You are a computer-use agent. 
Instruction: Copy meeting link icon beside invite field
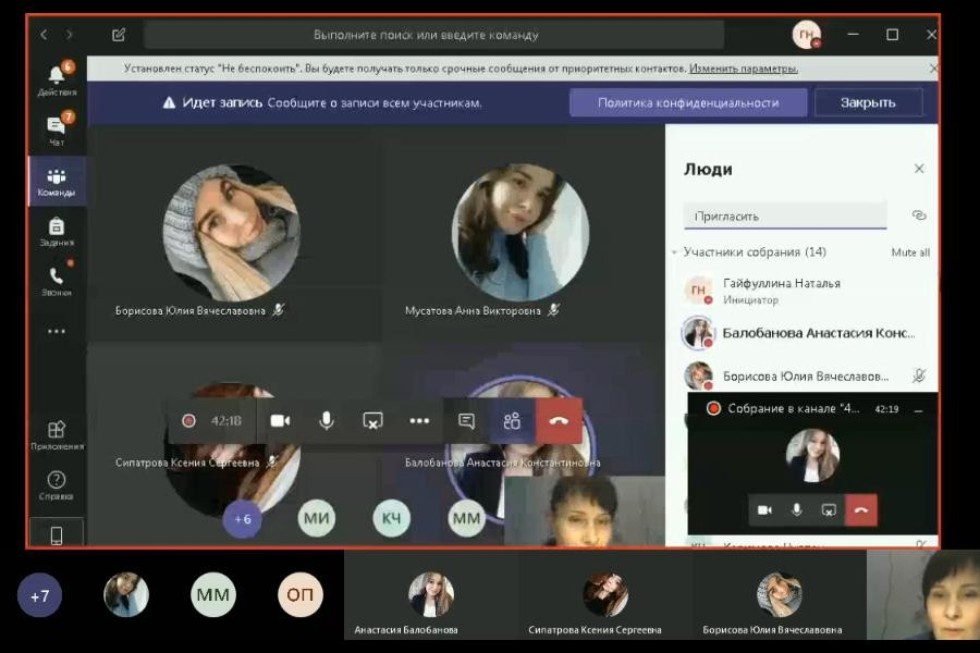[919, 215]
